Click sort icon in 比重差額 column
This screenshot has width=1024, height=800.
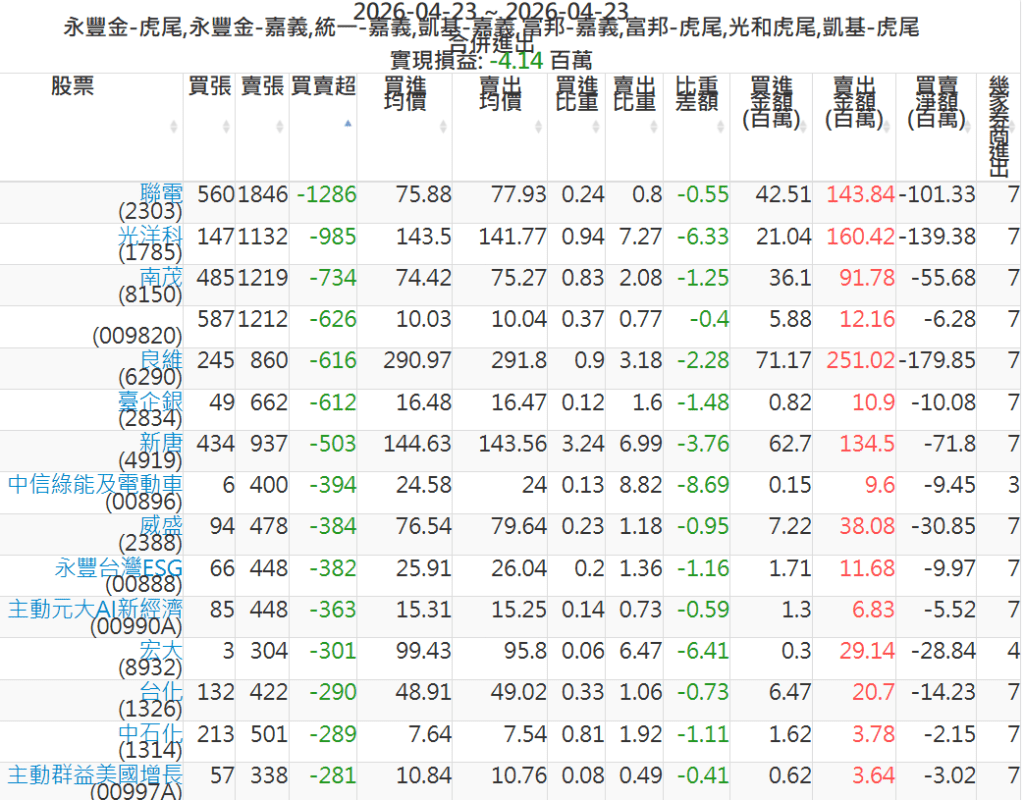coord(722,126)
